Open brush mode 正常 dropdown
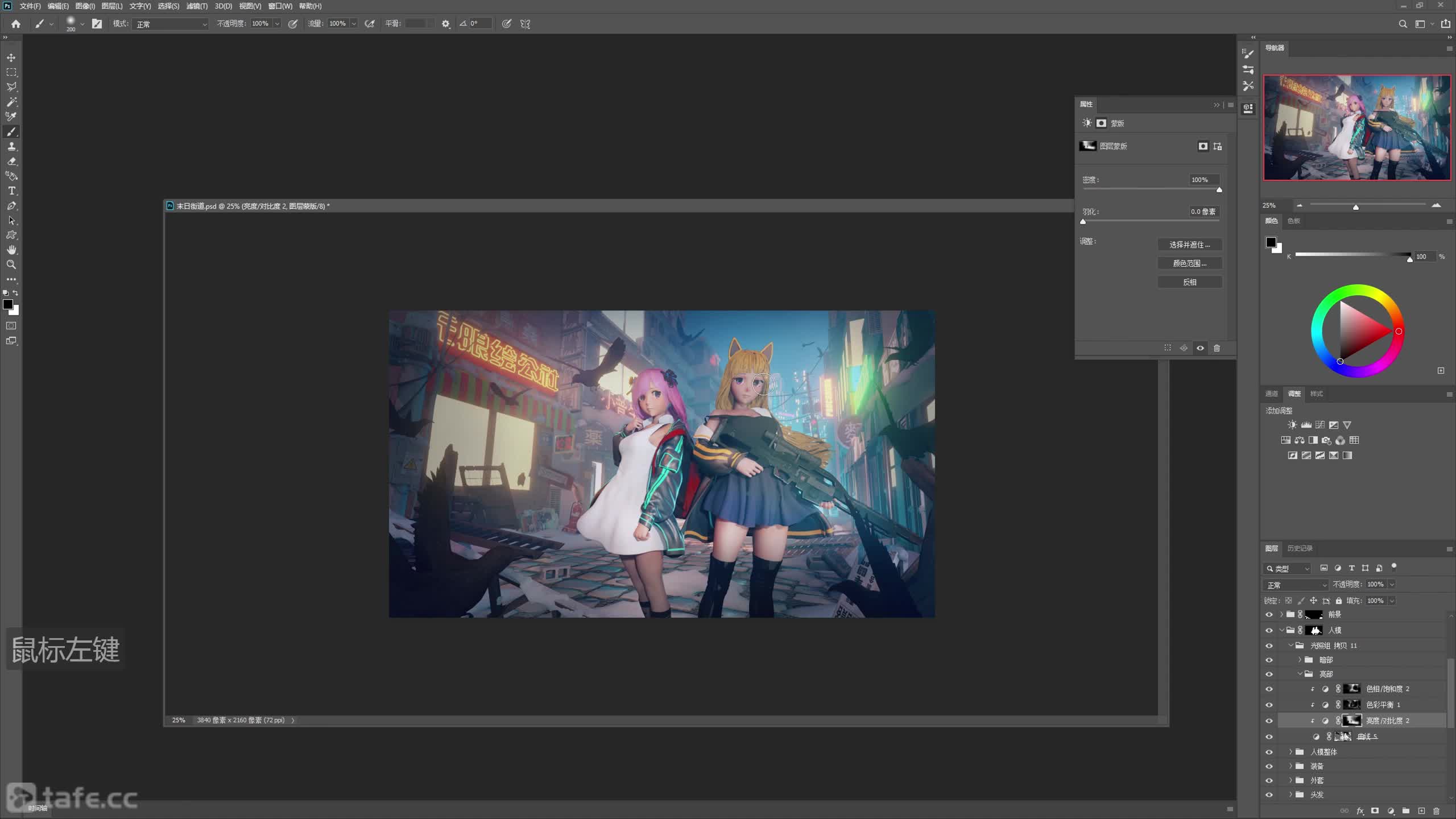 pos(171,24)
